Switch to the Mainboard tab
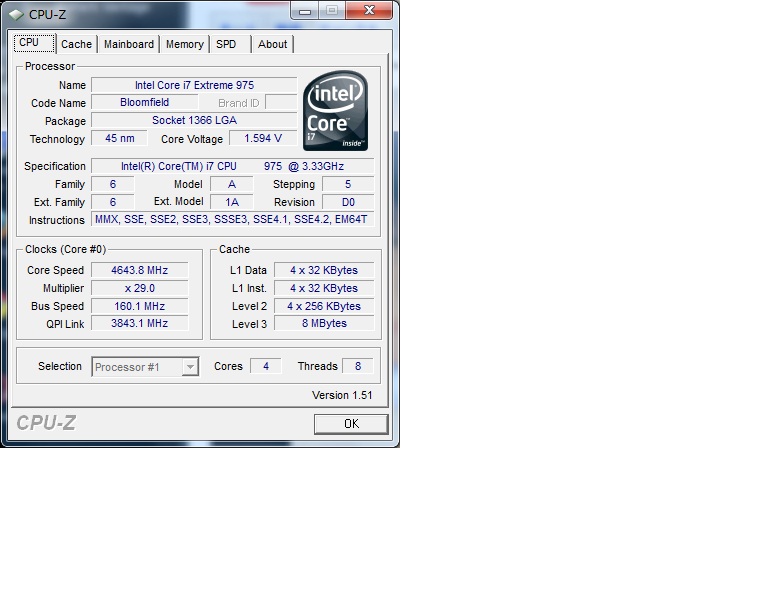The width and height of the screenshot is (768, 614). [x=129, y=44]
